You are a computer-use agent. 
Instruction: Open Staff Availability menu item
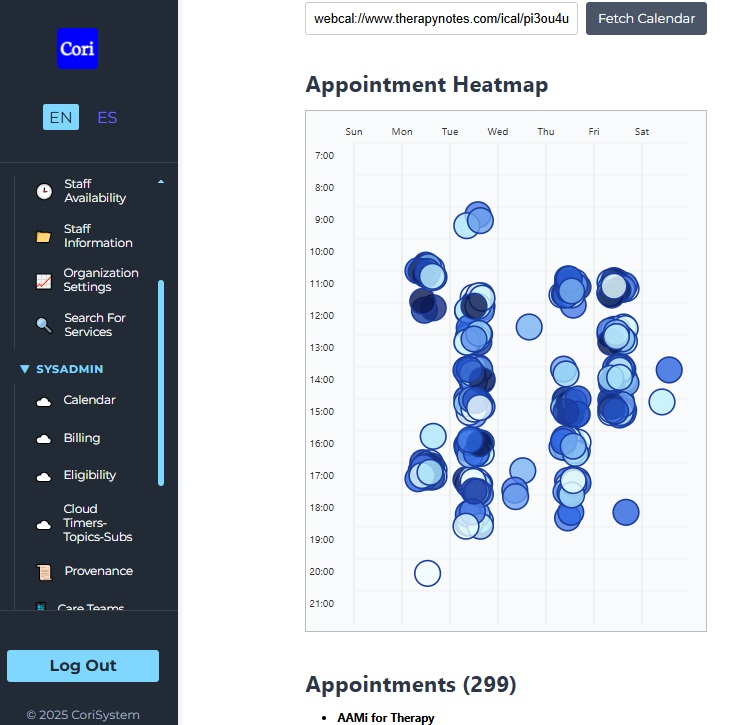pyautogui.click(x=95, y=191)
